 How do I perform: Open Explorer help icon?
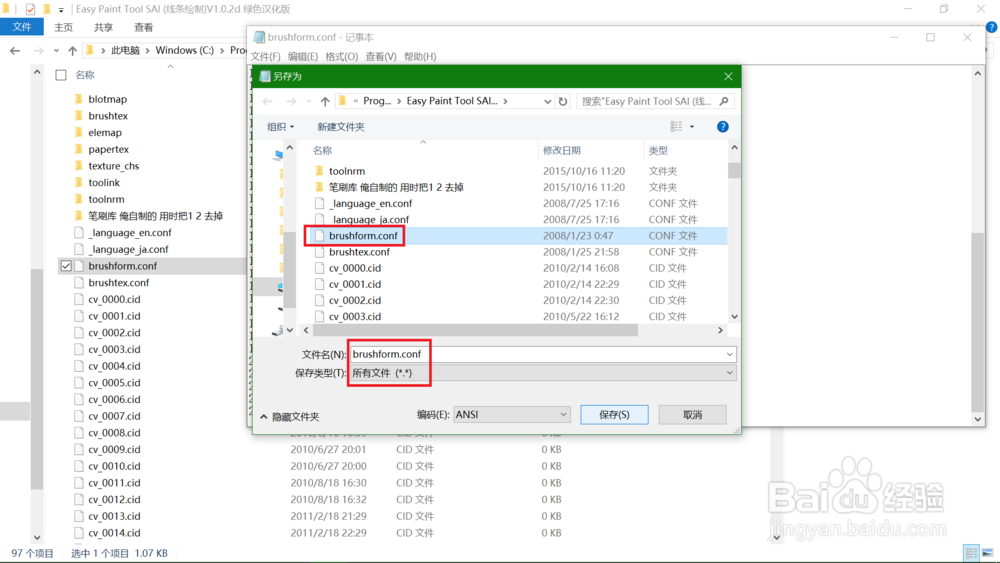coord(991,27)
